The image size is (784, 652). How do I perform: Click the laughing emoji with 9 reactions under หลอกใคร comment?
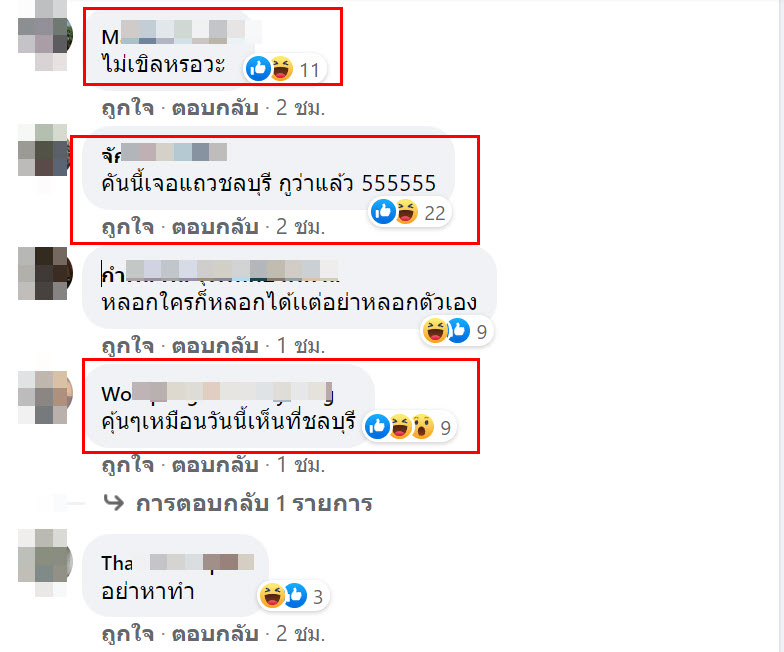coord(435,330)
